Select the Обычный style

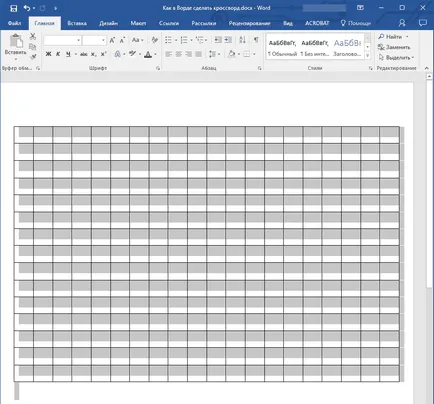[x=282, y=47]
